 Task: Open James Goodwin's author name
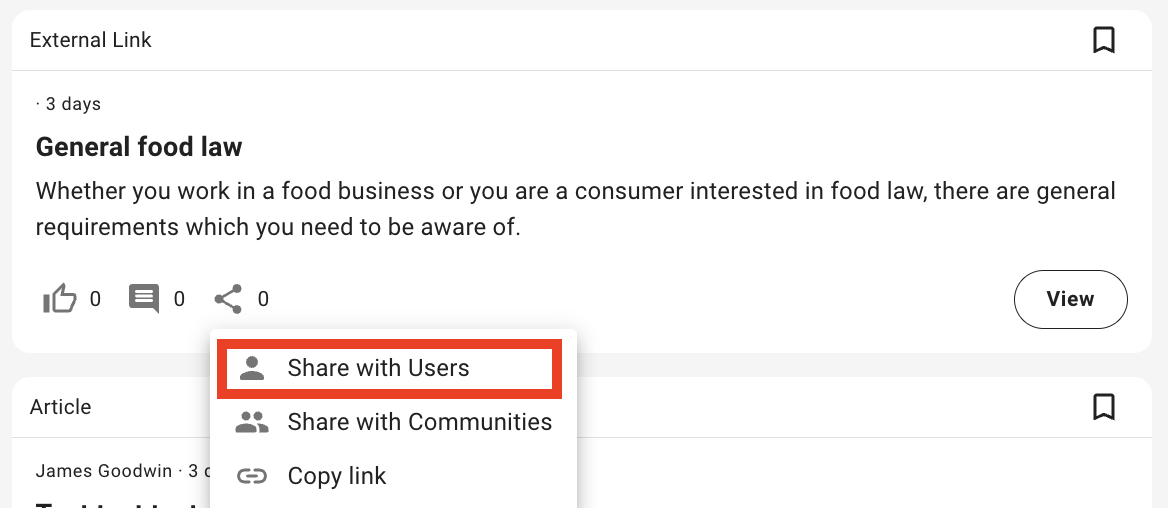click(x=103, y=470)
